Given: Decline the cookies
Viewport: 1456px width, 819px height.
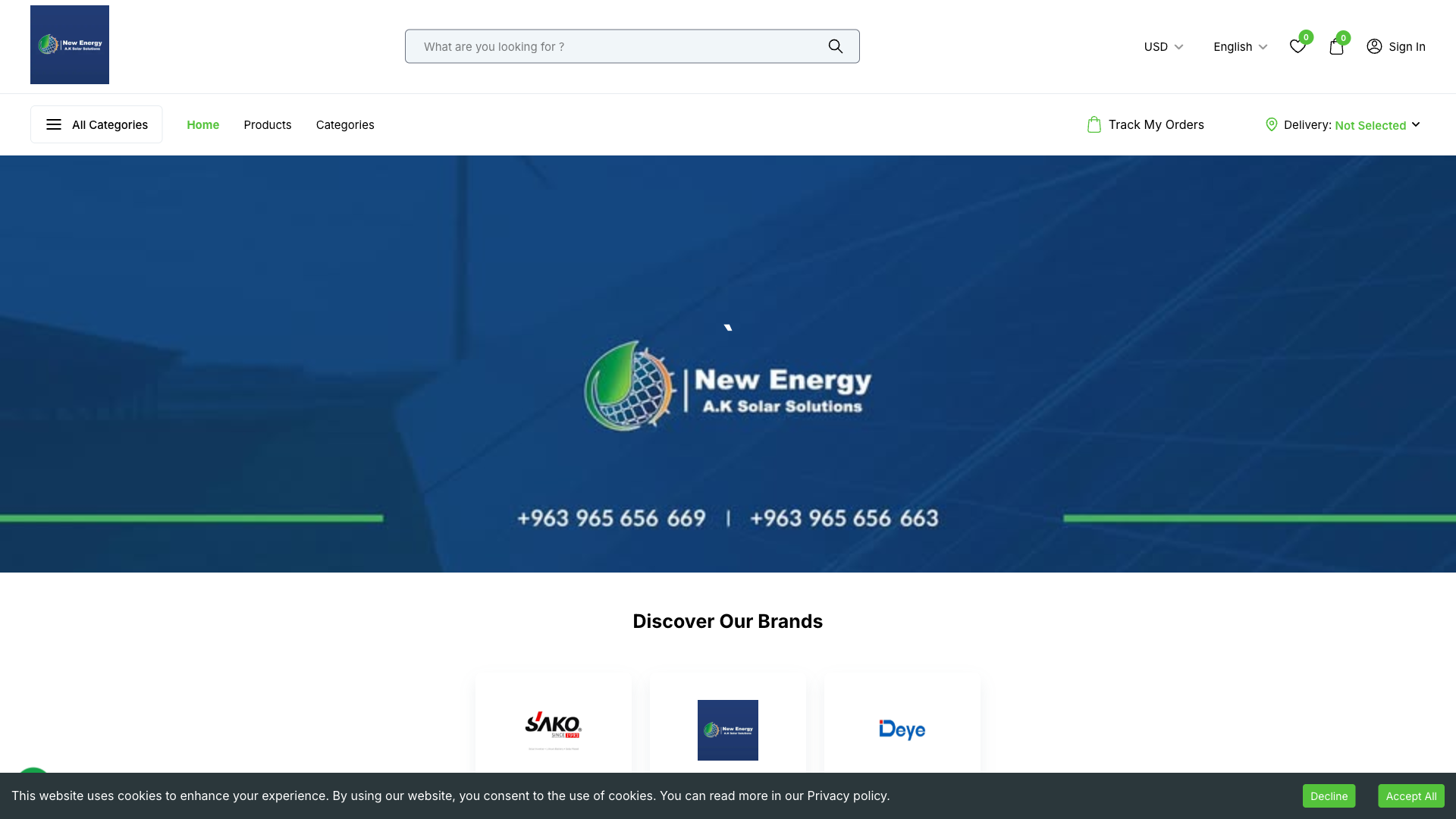Looking at the screenshot, I should [1329, 795].
